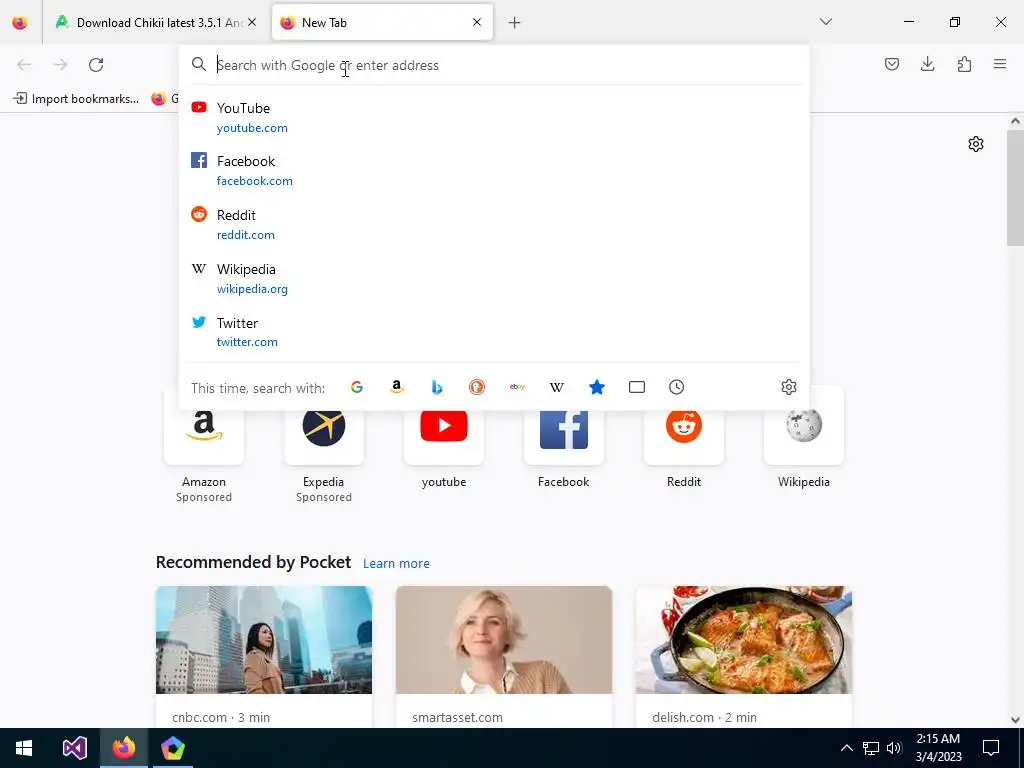Viewport: 1024px width, 768px height.
Task: Open a new tab with plus button
Action: pos(514,23)
